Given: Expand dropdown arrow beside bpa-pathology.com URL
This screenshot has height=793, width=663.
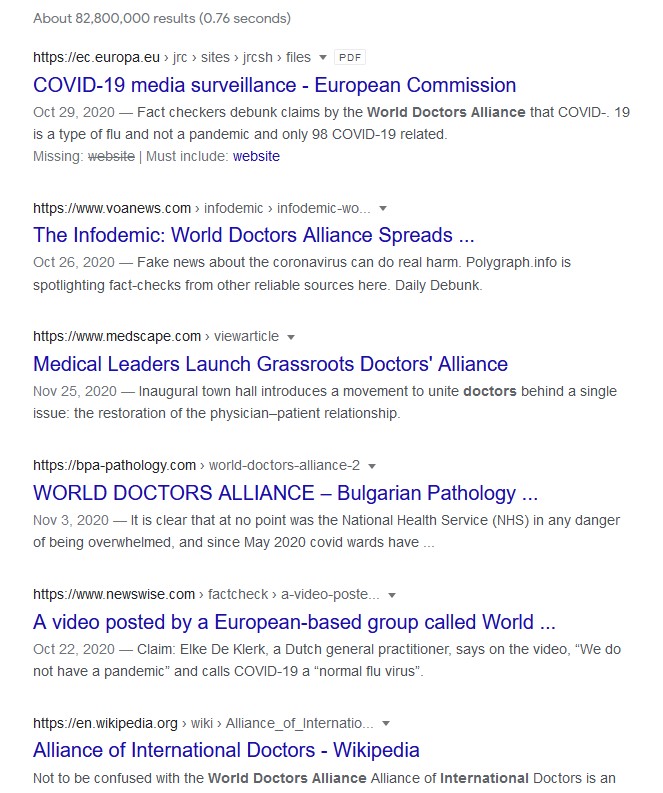Looking at the screenshot, I should 372,466.
